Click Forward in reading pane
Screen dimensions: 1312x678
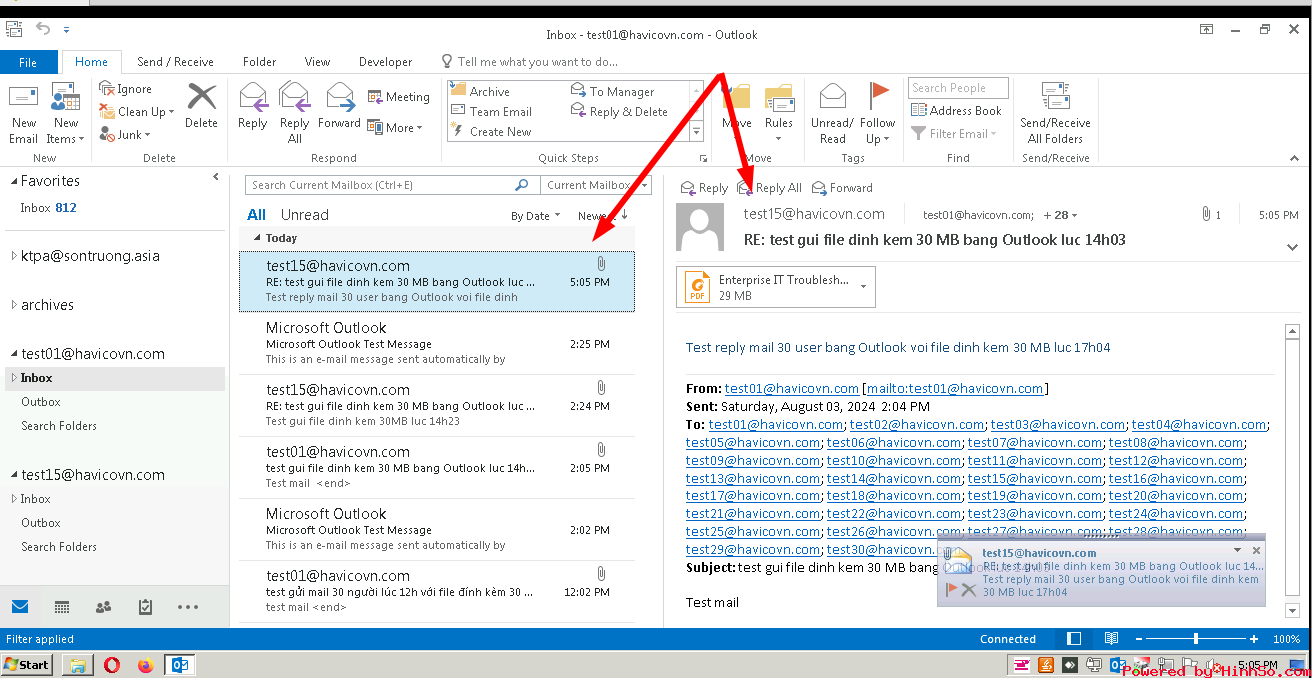pyautogui.click(x=842, y=188)
